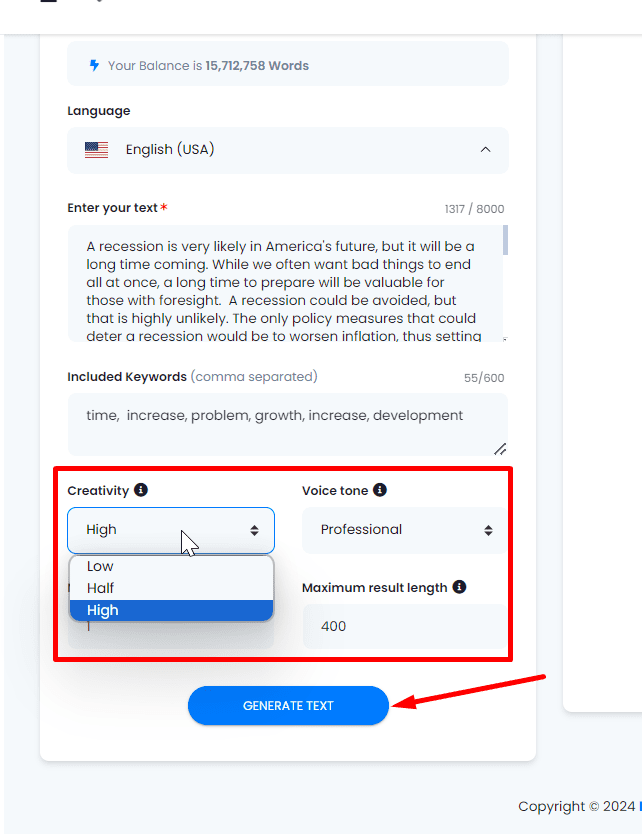Viewport: 642px width, 834px height.
Task: Collapse the Creativity dropdown showing High
Action: (x=170, y=530)
